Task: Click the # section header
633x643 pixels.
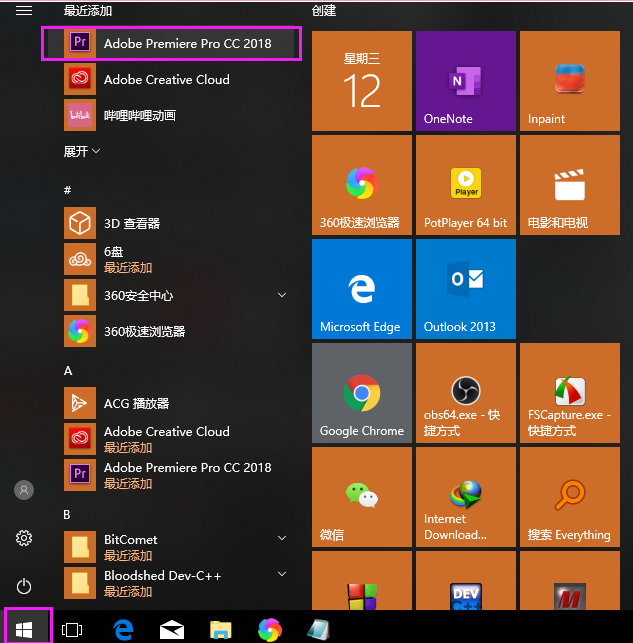Action: [x=68, y=190]
